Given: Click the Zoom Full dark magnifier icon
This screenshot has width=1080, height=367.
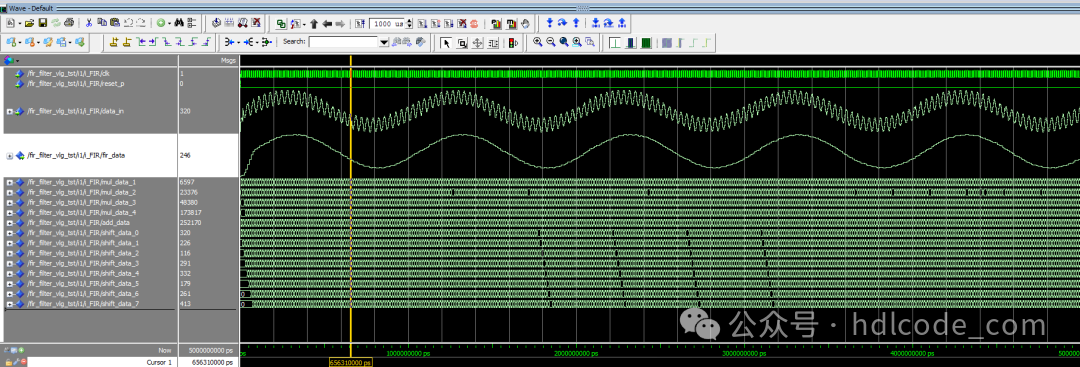Looking at the screenshot, I should (x=564, y=43).
